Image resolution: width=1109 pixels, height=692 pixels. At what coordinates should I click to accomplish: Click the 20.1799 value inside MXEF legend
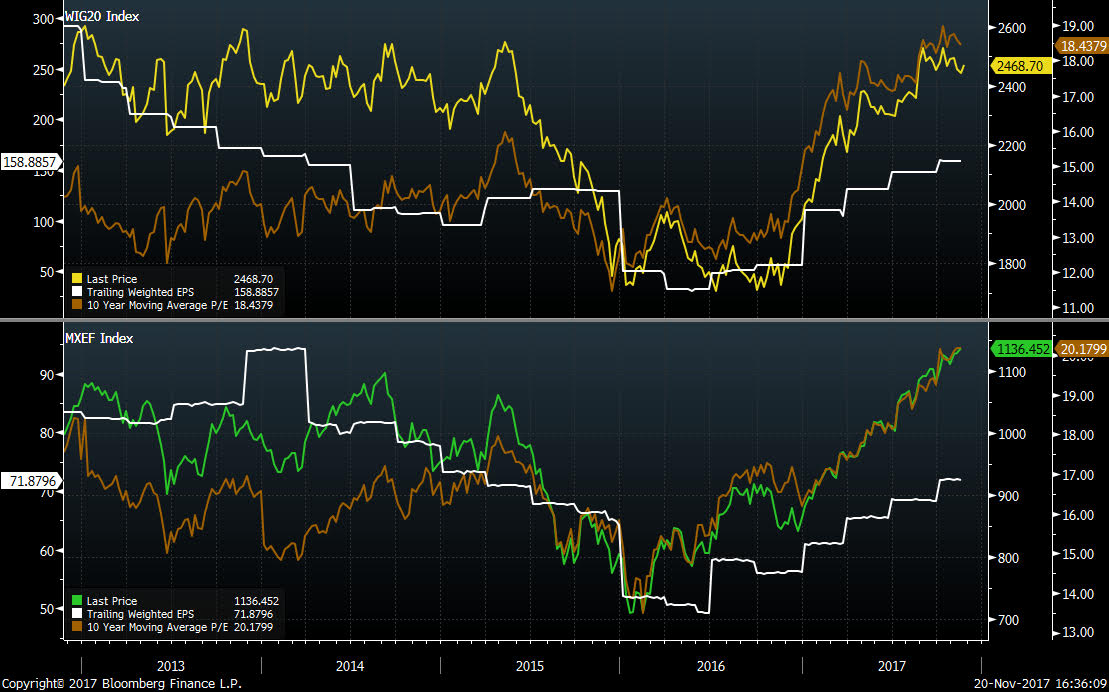[253, 628]
